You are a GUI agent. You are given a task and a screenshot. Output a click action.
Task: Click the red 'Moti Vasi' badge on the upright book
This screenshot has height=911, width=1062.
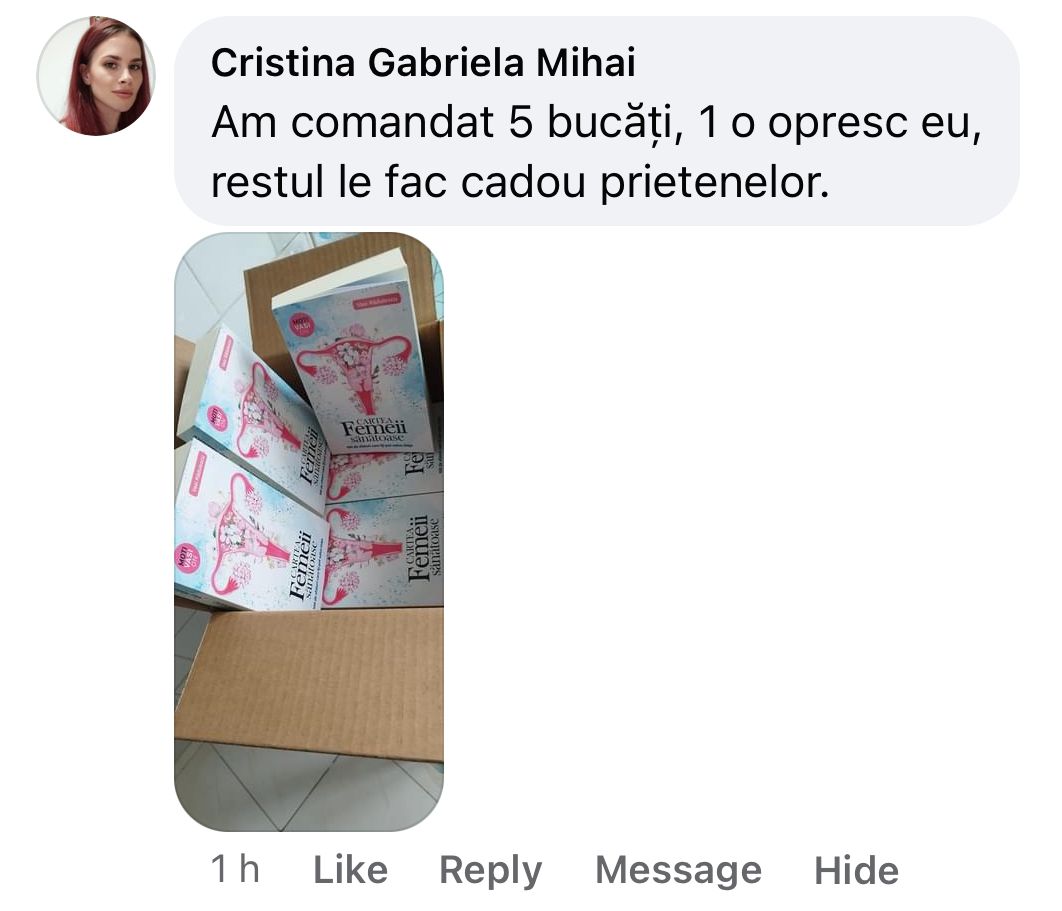(299, 324)
